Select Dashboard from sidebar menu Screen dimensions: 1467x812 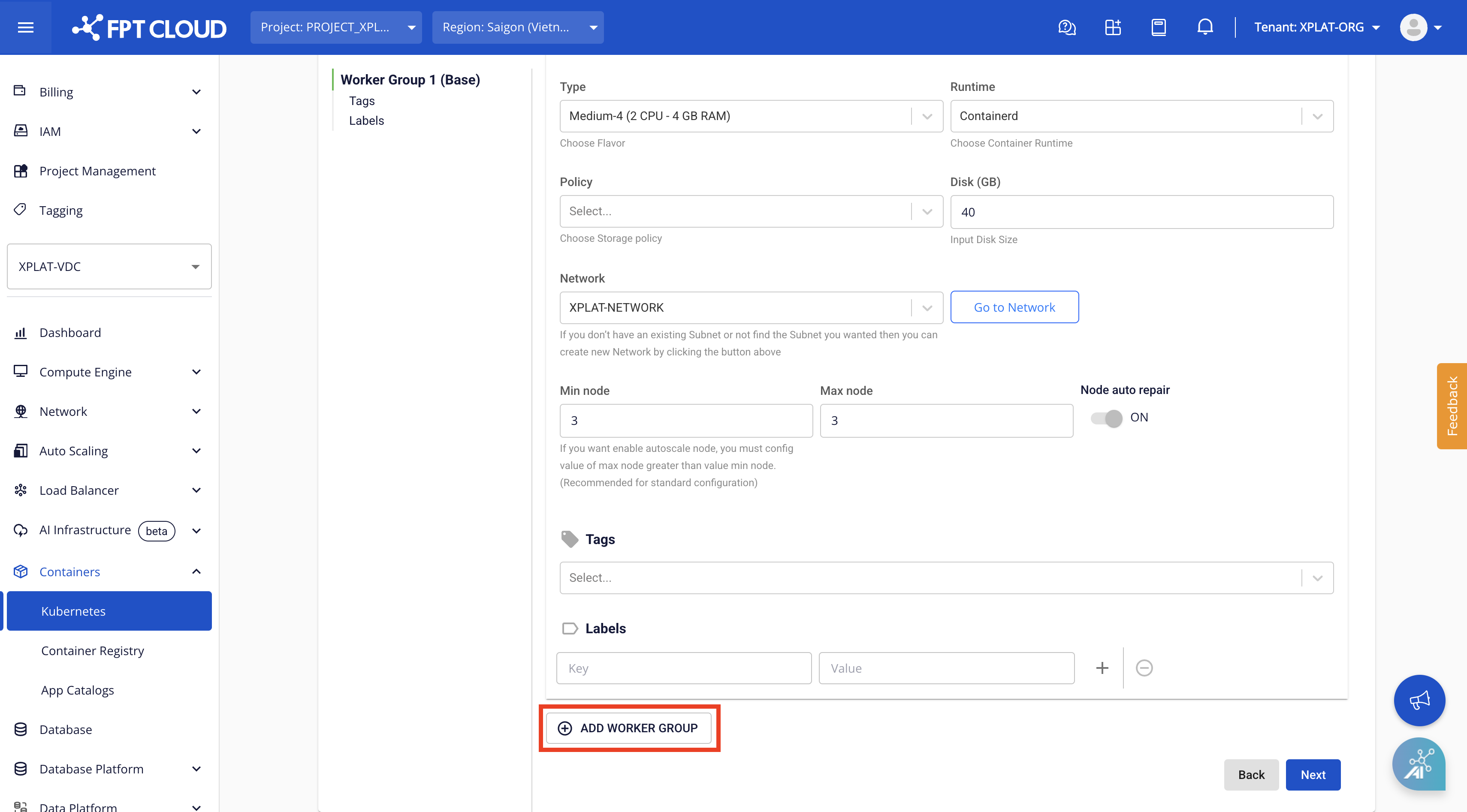70,332
